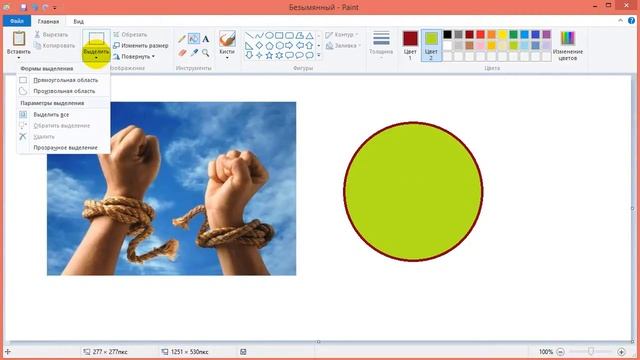Open the Customize Quick Access Toolbar arrow
640x360 pixels.
pos(55,7)
